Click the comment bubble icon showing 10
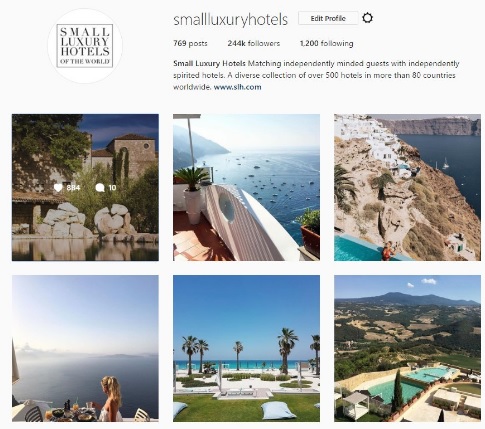The width and height of the screenshot is (485, 429). 100,188
